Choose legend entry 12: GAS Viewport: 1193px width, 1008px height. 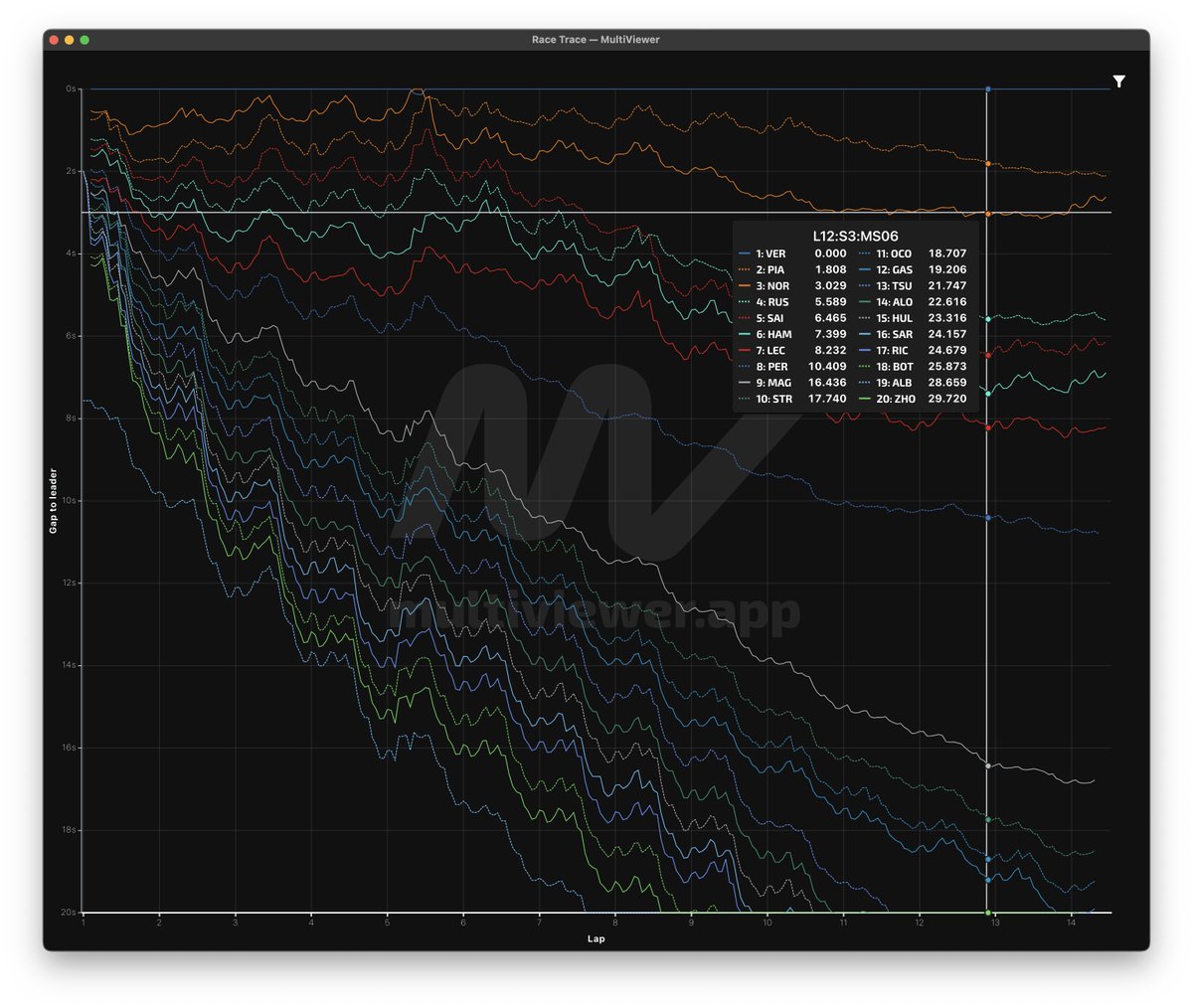pyautogui.click(x=894, y=269)
